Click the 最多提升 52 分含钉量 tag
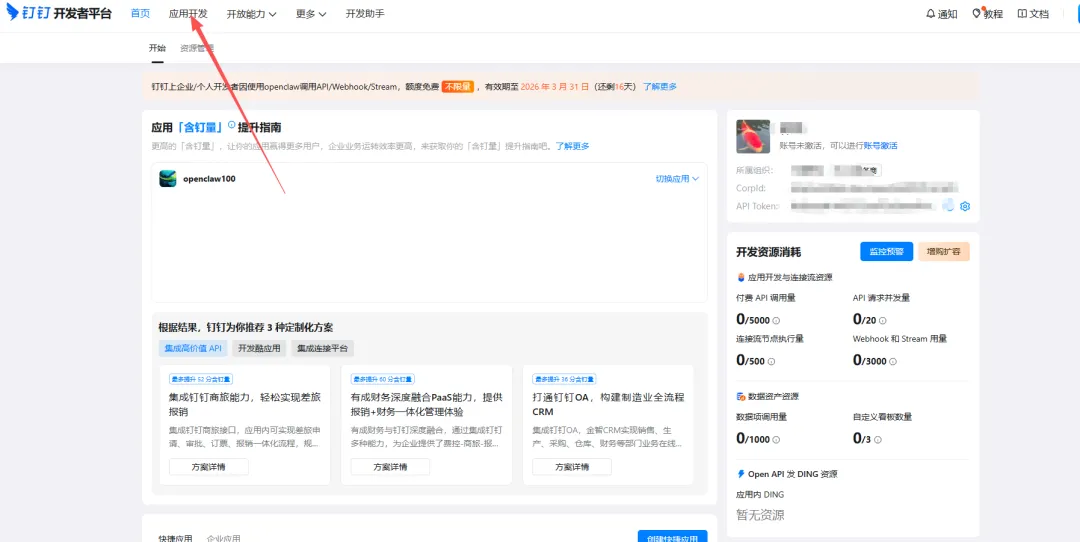 (x=201, y=379)
